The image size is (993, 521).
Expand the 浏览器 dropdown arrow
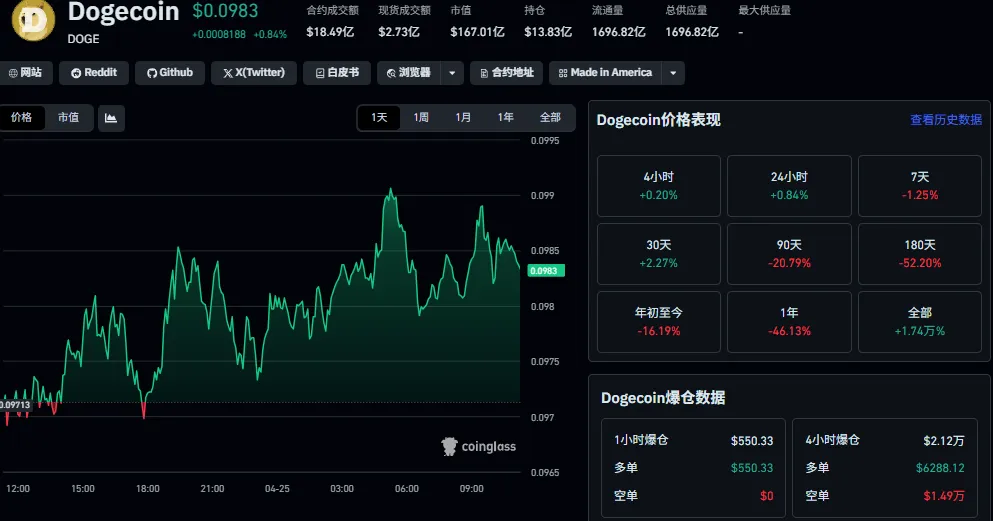(452, 73)
